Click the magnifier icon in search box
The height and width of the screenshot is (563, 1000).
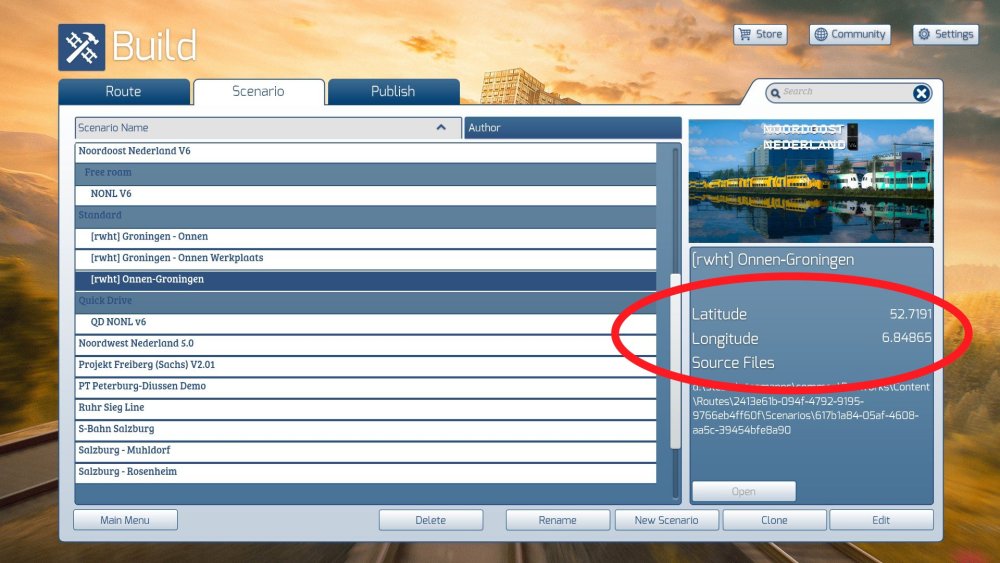(x=774, y=93)
